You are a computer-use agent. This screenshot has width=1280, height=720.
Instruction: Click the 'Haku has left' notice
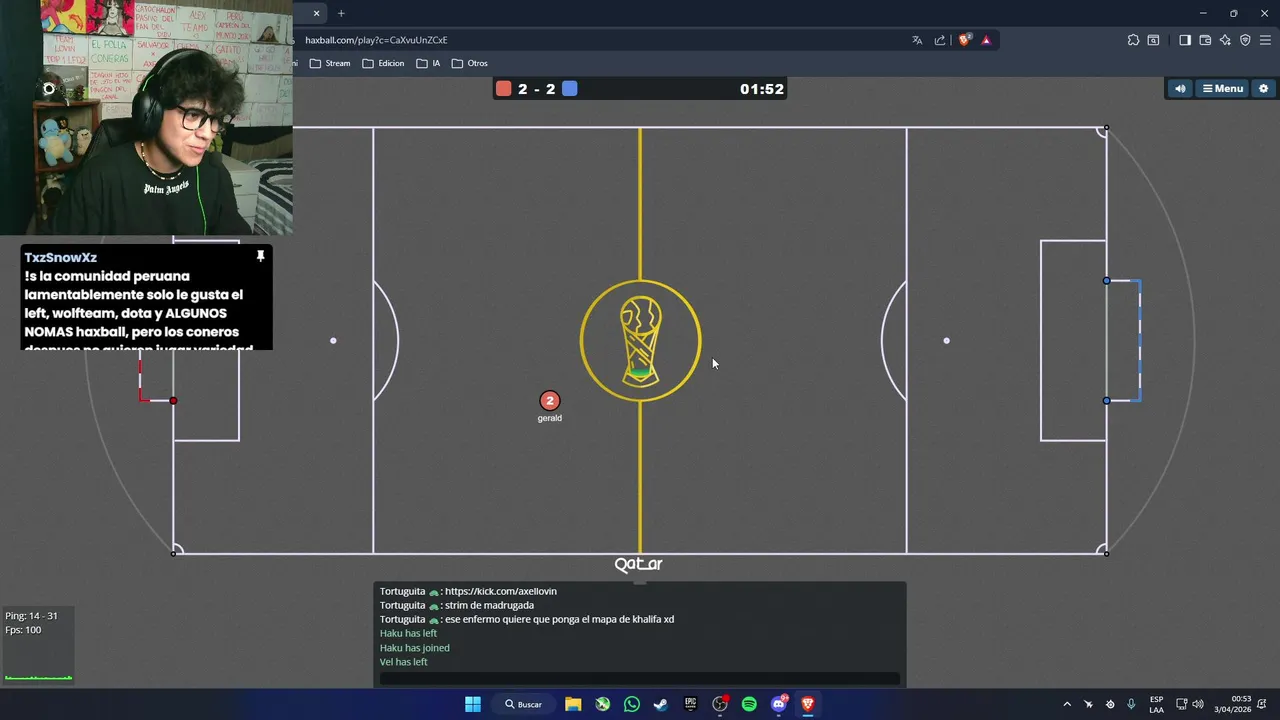408,633
